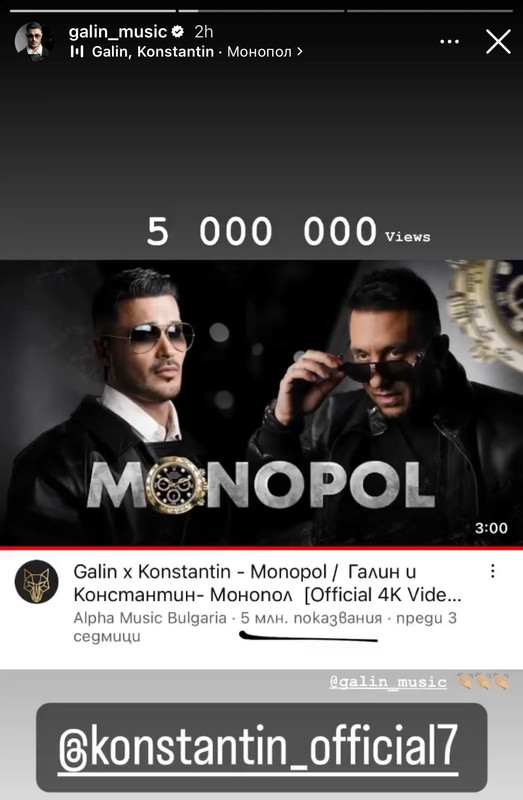
Task: Open the video's vertical three-dot menu
Action: (x=492, y=571)
